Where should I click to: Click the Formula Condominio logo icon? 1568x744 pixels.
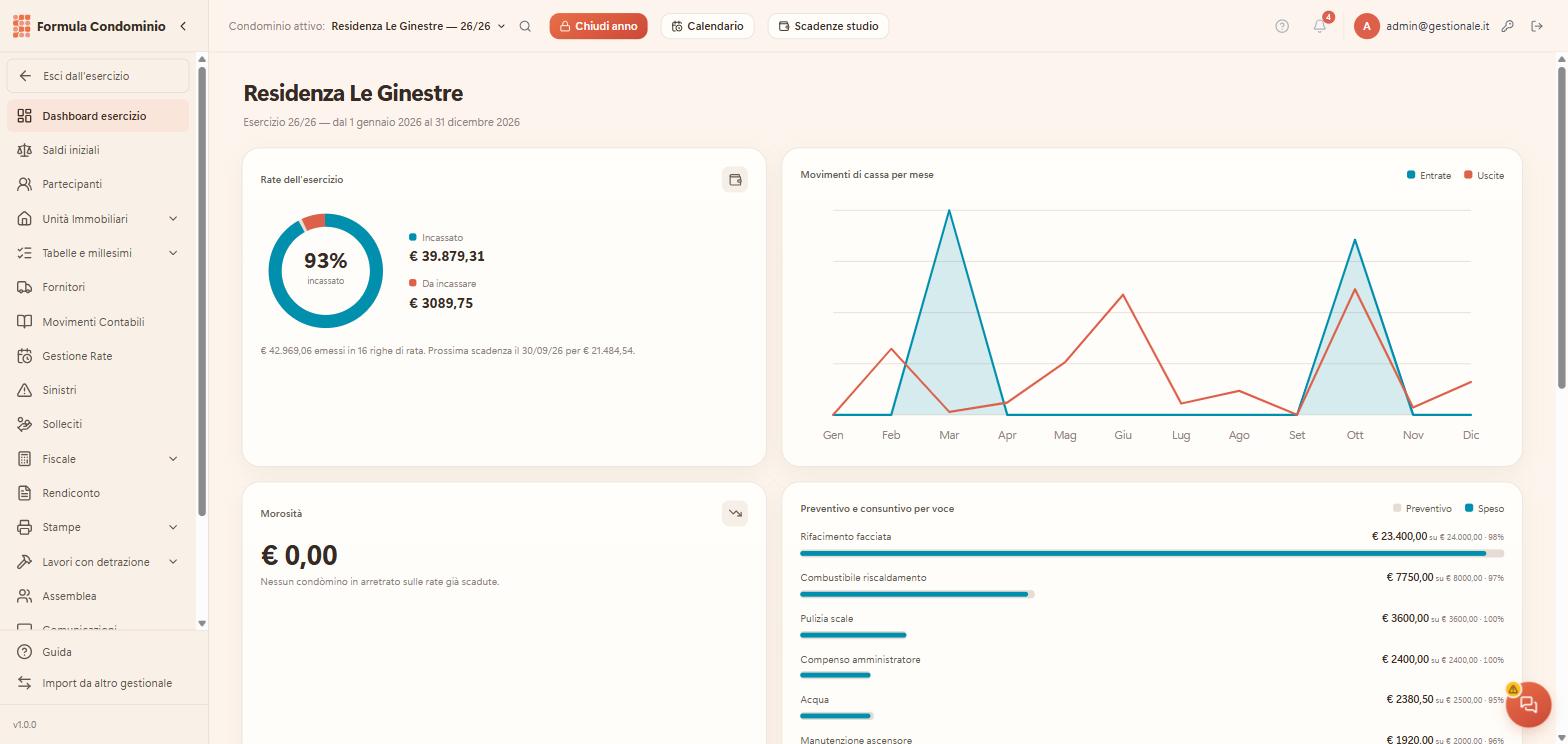pos(22,26)
